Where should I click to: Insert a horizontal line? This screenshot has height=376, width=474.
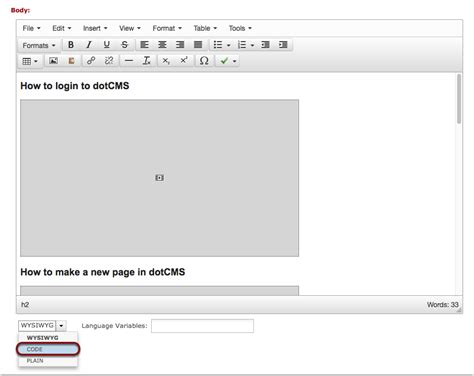pos(129,61)
